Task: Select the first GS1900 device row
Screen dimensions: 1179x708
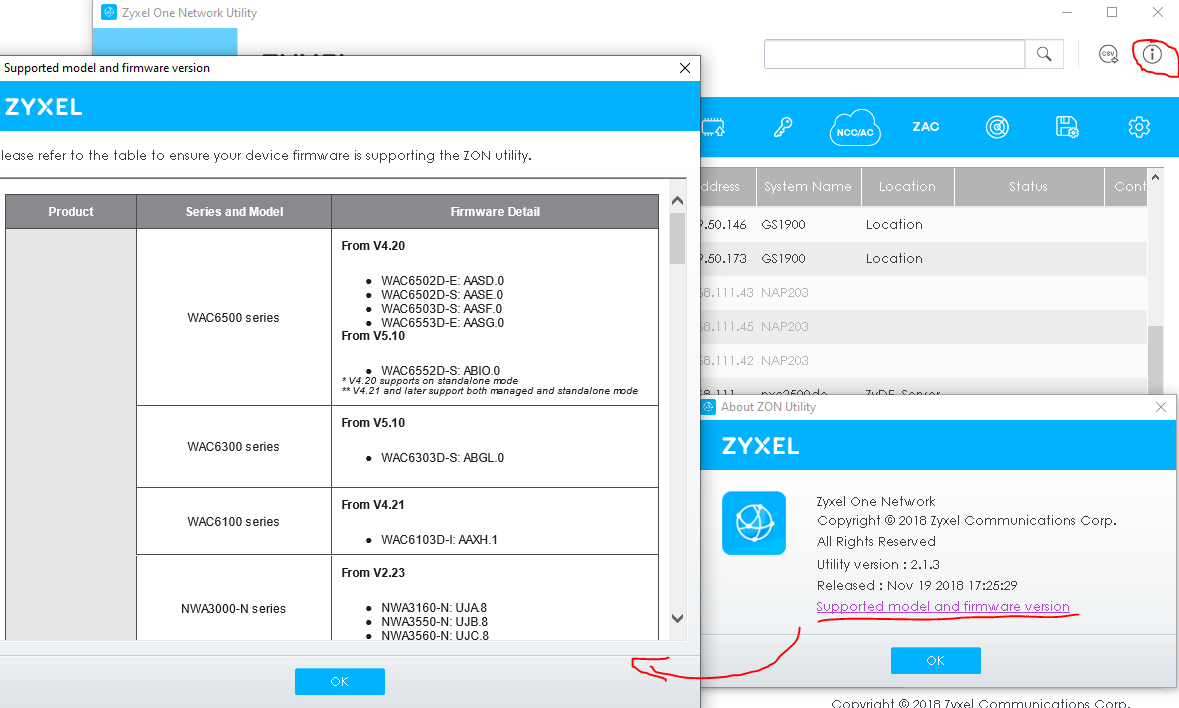Action: [923, 225]
